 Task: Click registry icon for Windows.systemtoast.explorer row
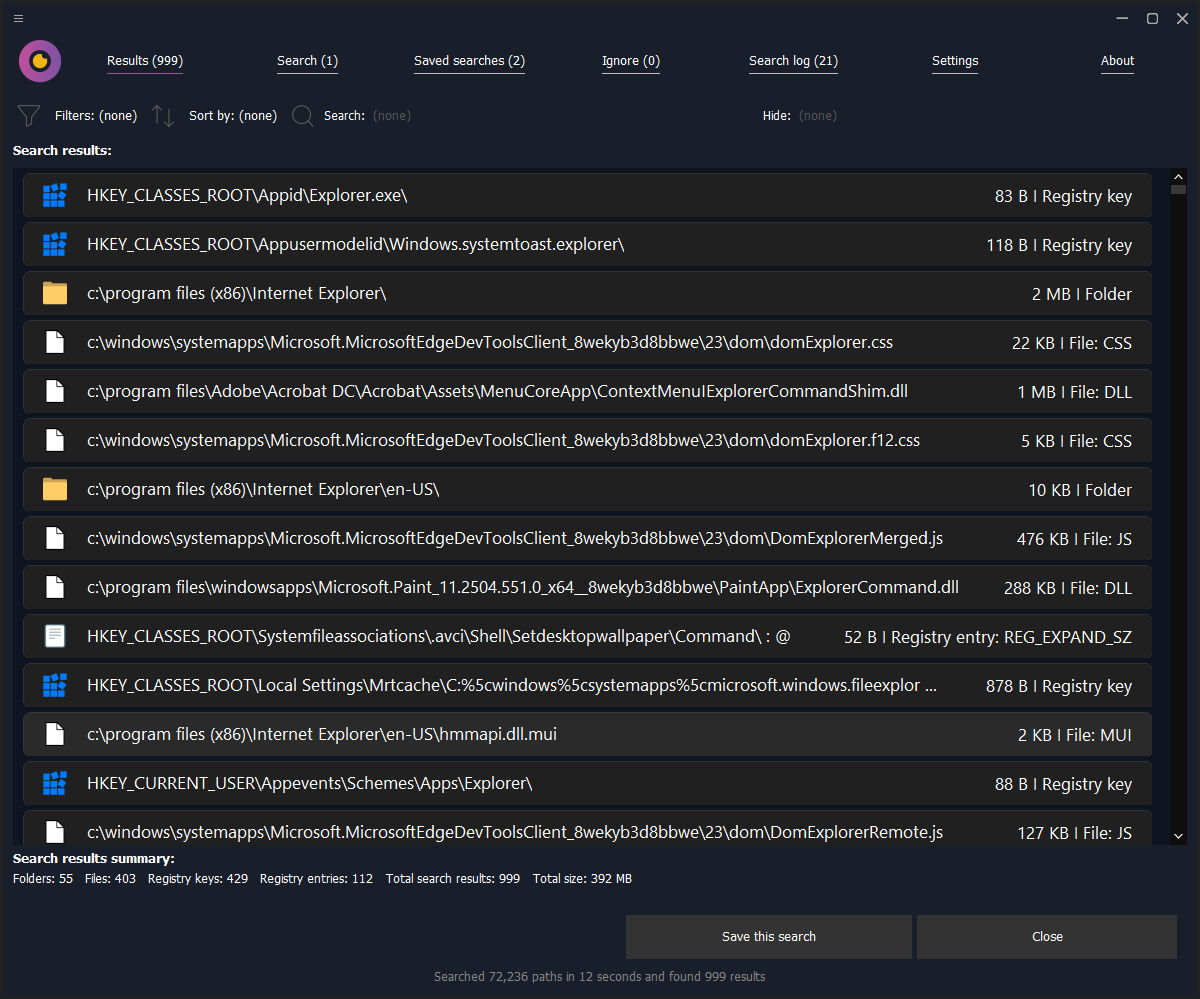click(x=55, y=245)
